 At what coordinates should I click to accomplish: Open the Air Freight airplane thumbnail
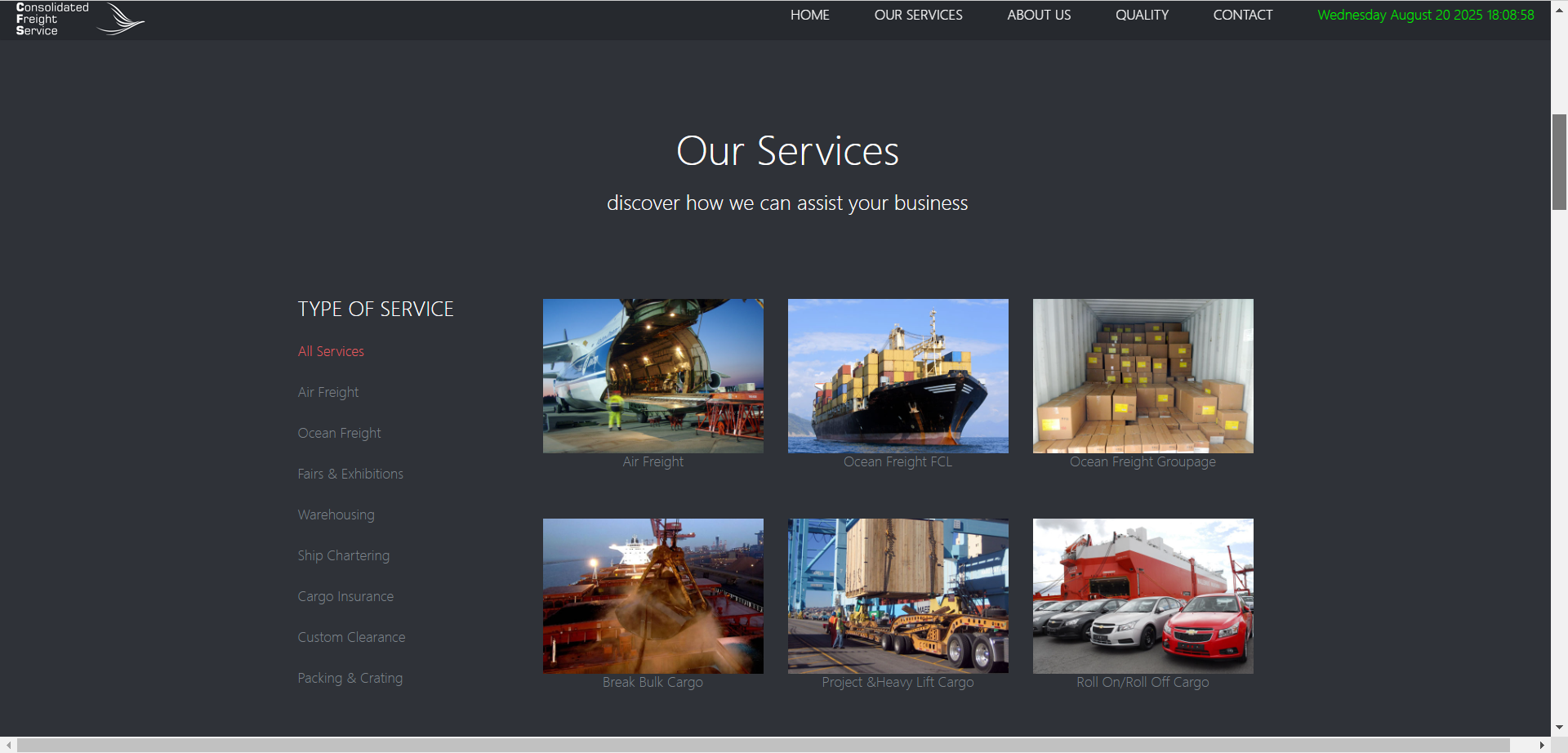tap(653, 376)
